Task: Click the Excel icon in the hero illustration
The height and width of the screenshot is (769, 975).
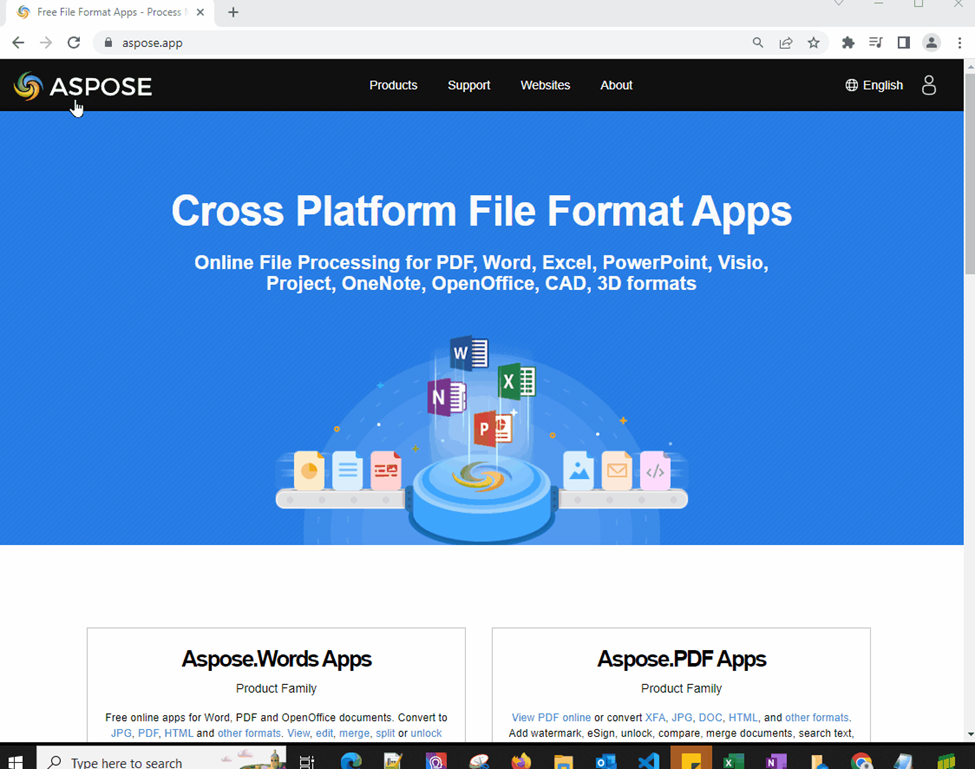Action: (517, 381)
